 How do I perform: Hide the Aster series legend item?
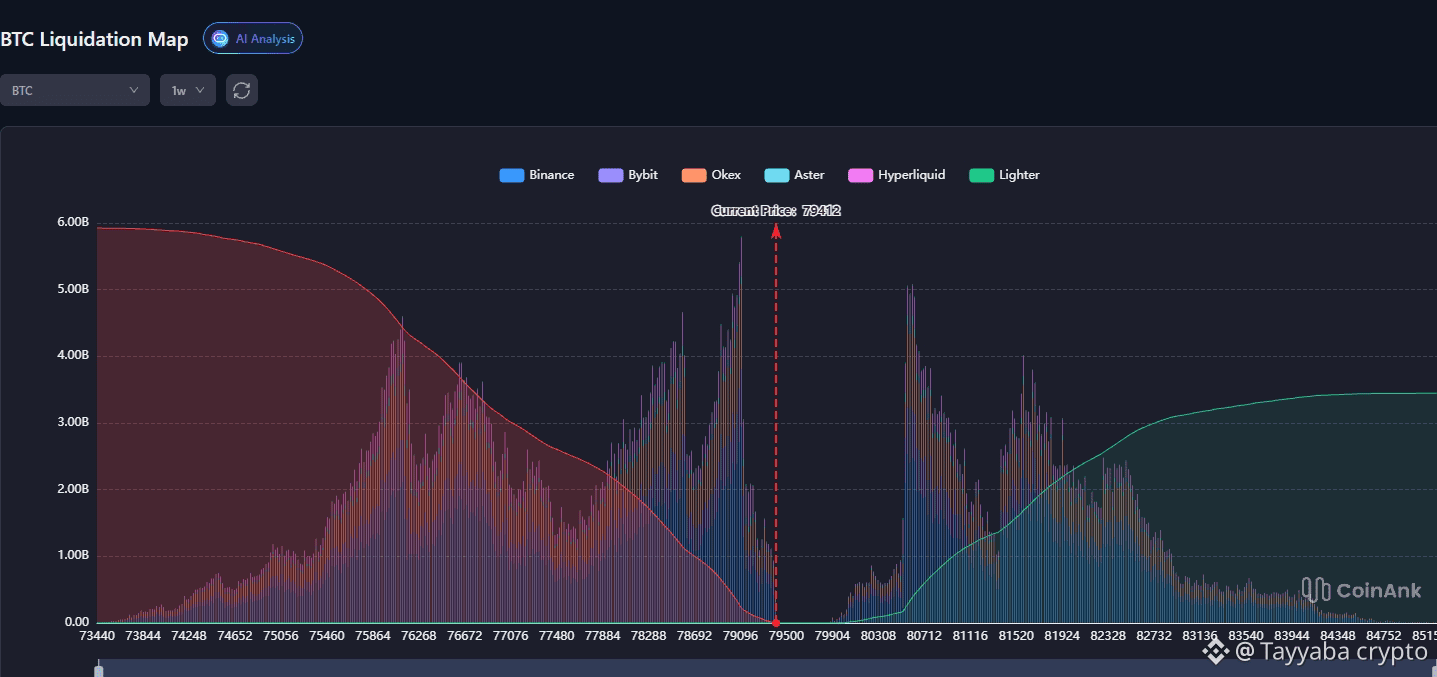coord(794,175)
